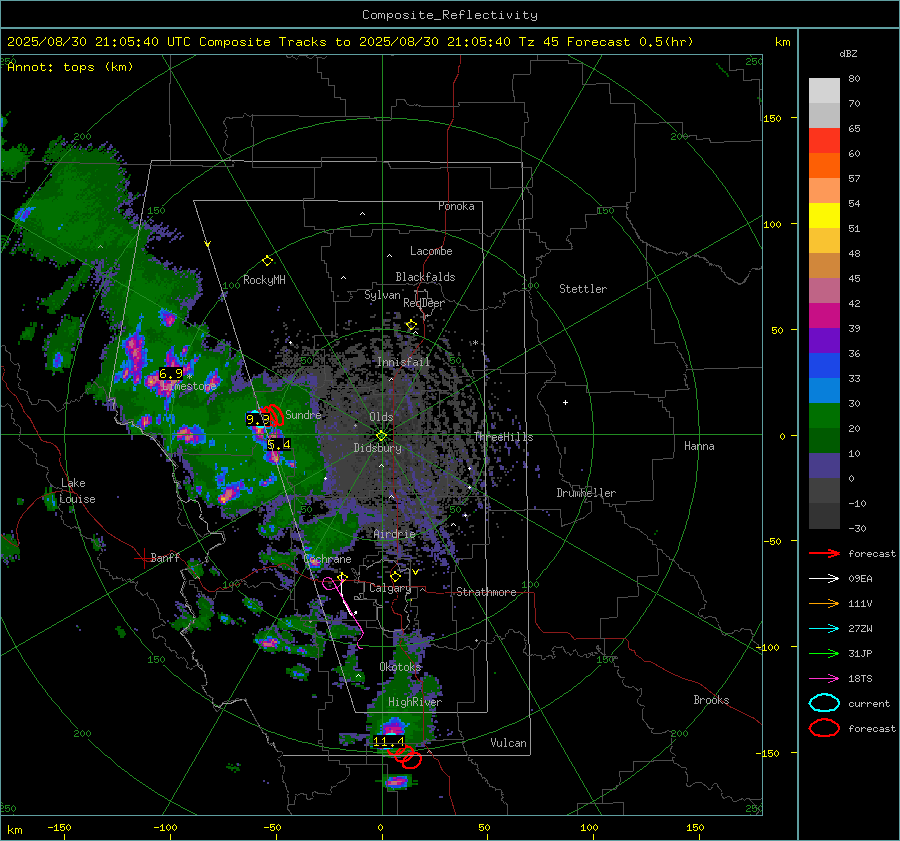
Task: Click the Limestone label
Action: click(x=189, y=386)
